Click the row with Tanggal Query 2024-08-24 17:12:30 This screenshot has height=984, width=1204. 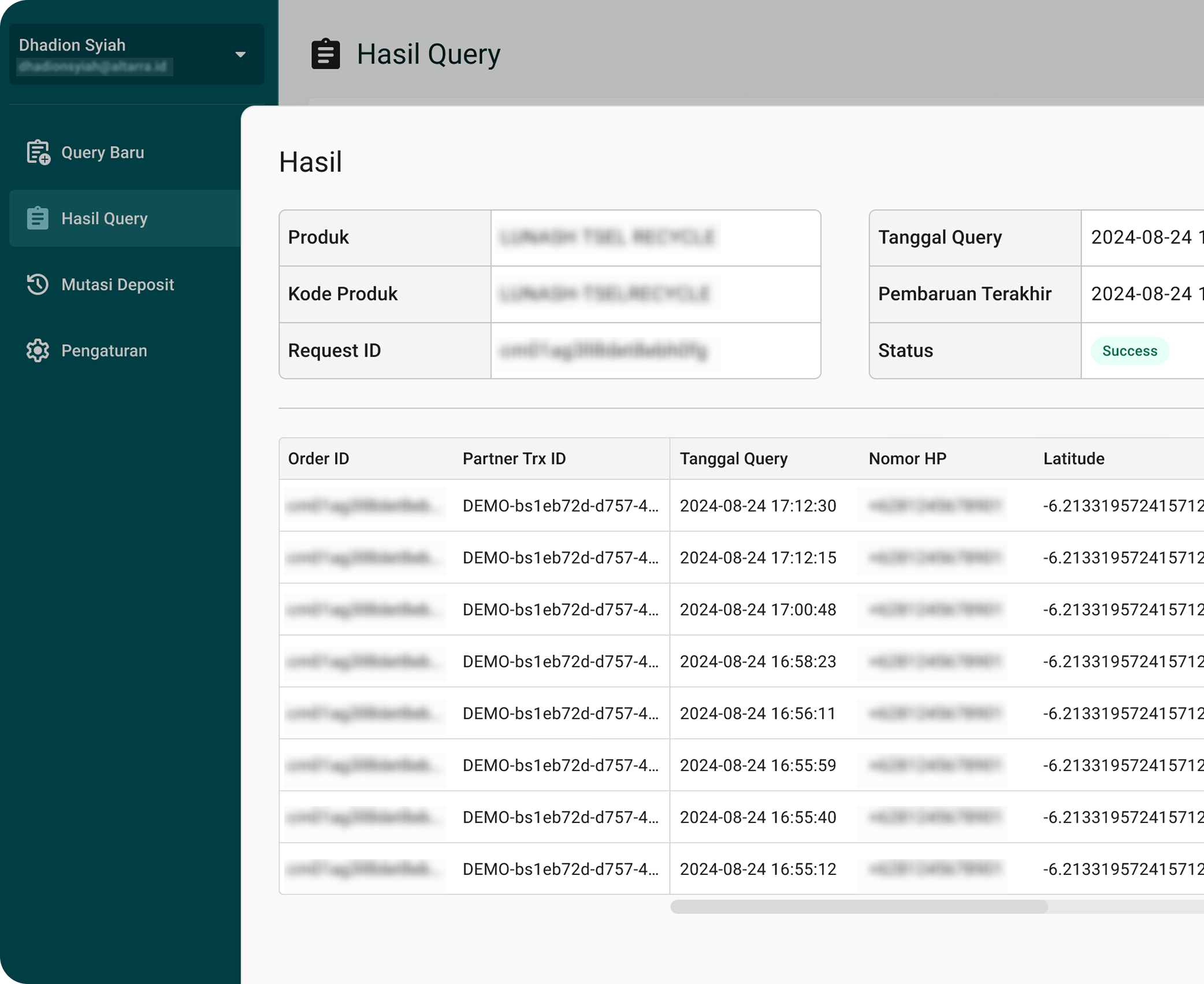coord(757,505)
